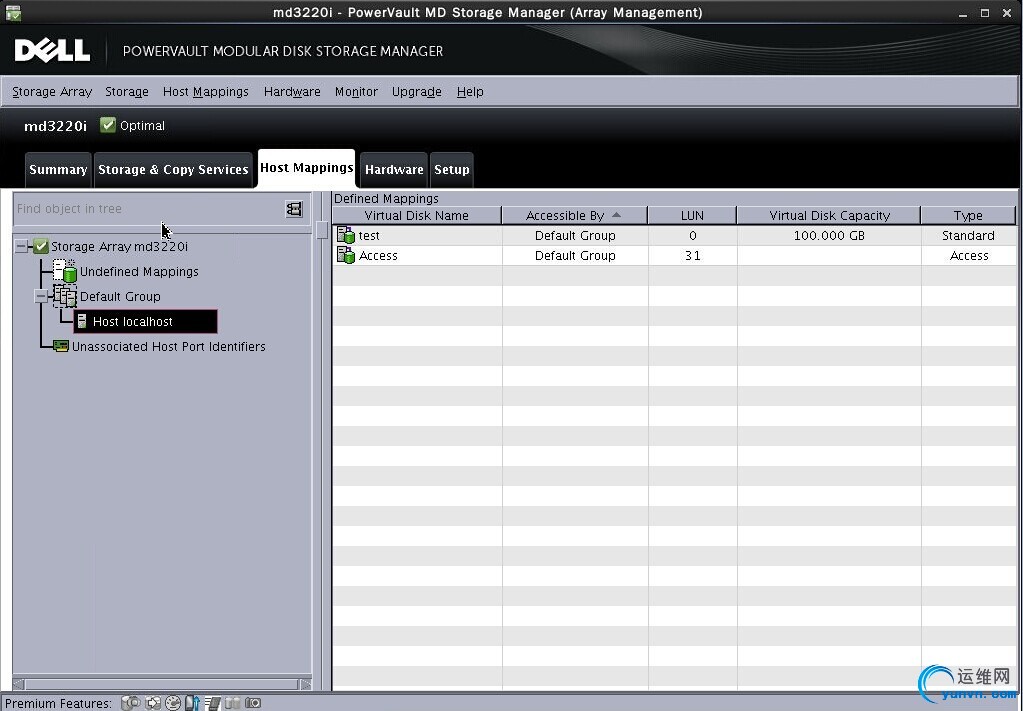Open the Host Mappings menu
The width and height of the screenshot is (1023, 711).
(x=206, y=92)
